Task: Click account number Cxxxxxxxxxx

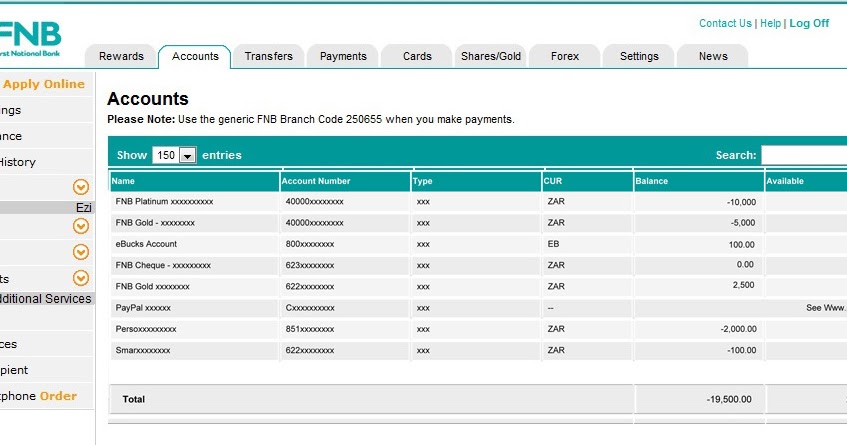Action: click(x=310, y=308)
